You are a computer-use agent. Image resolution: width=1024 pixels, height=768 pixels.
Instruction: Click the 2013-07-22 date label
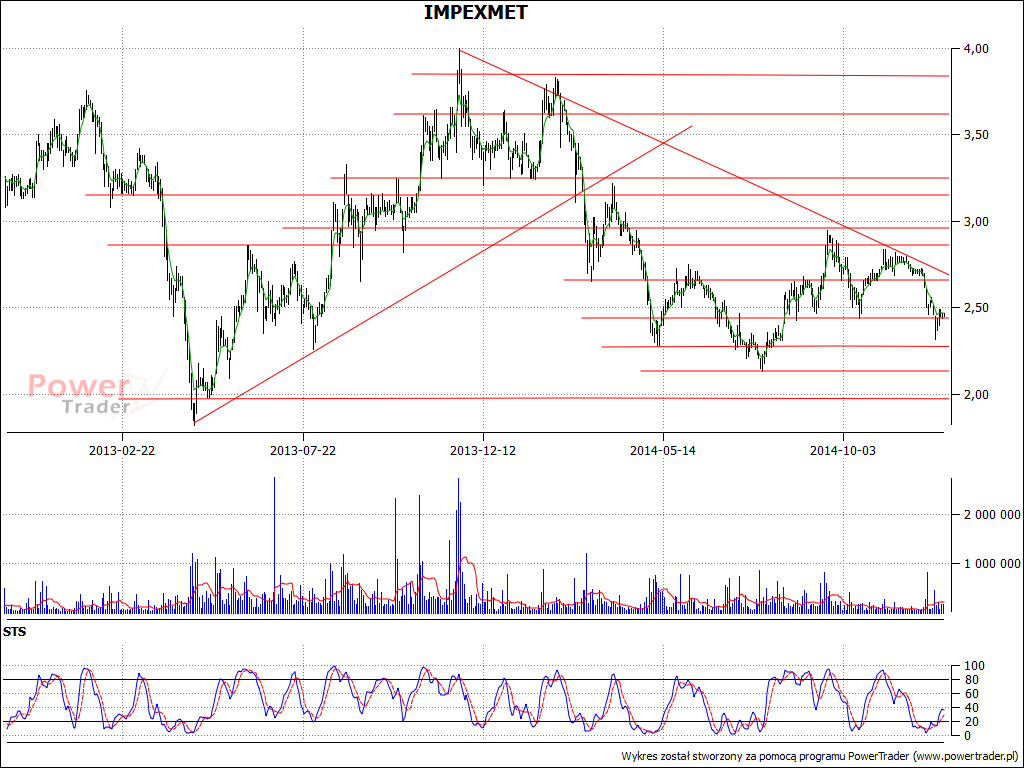pyautogui.click(x=303, y=451)
